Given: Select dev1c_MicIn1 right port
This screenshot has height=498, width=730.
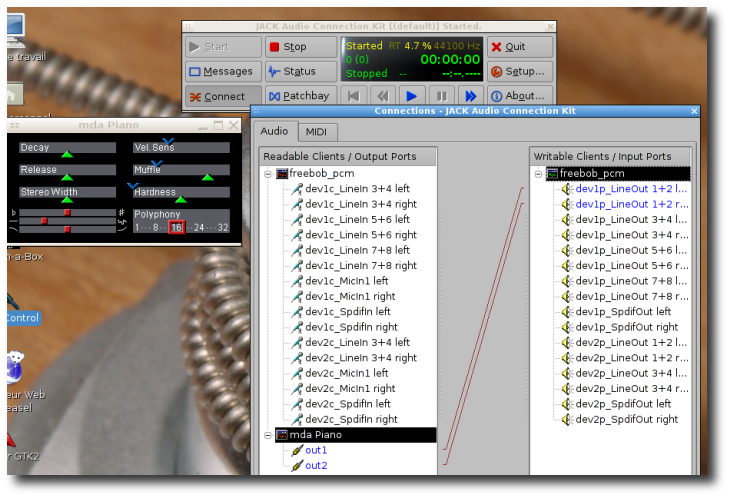Looking at the screenshot, I should [x=350, y=296].
